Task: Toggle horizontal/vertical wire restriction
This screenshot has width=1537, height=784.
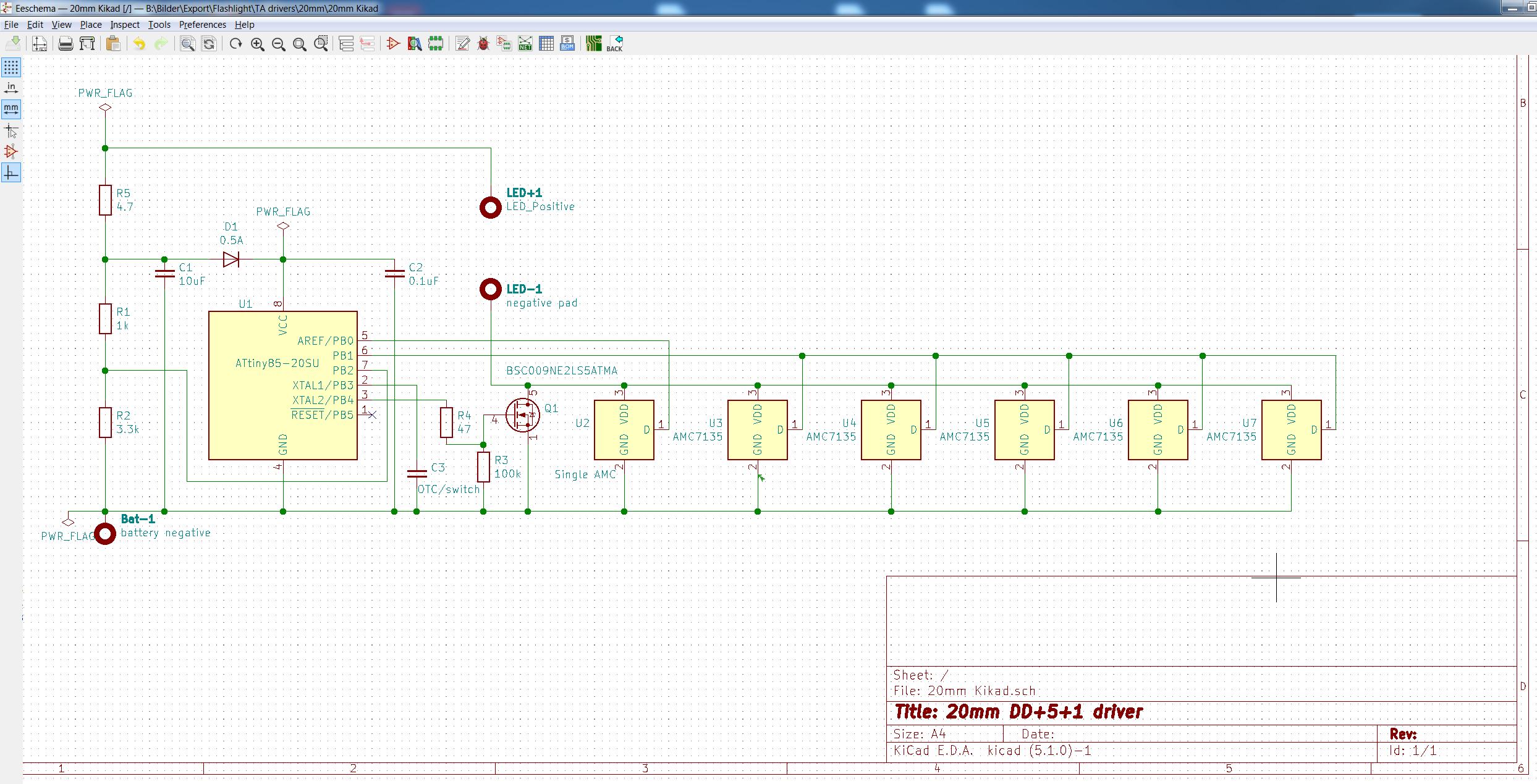Action: point(11,172)
